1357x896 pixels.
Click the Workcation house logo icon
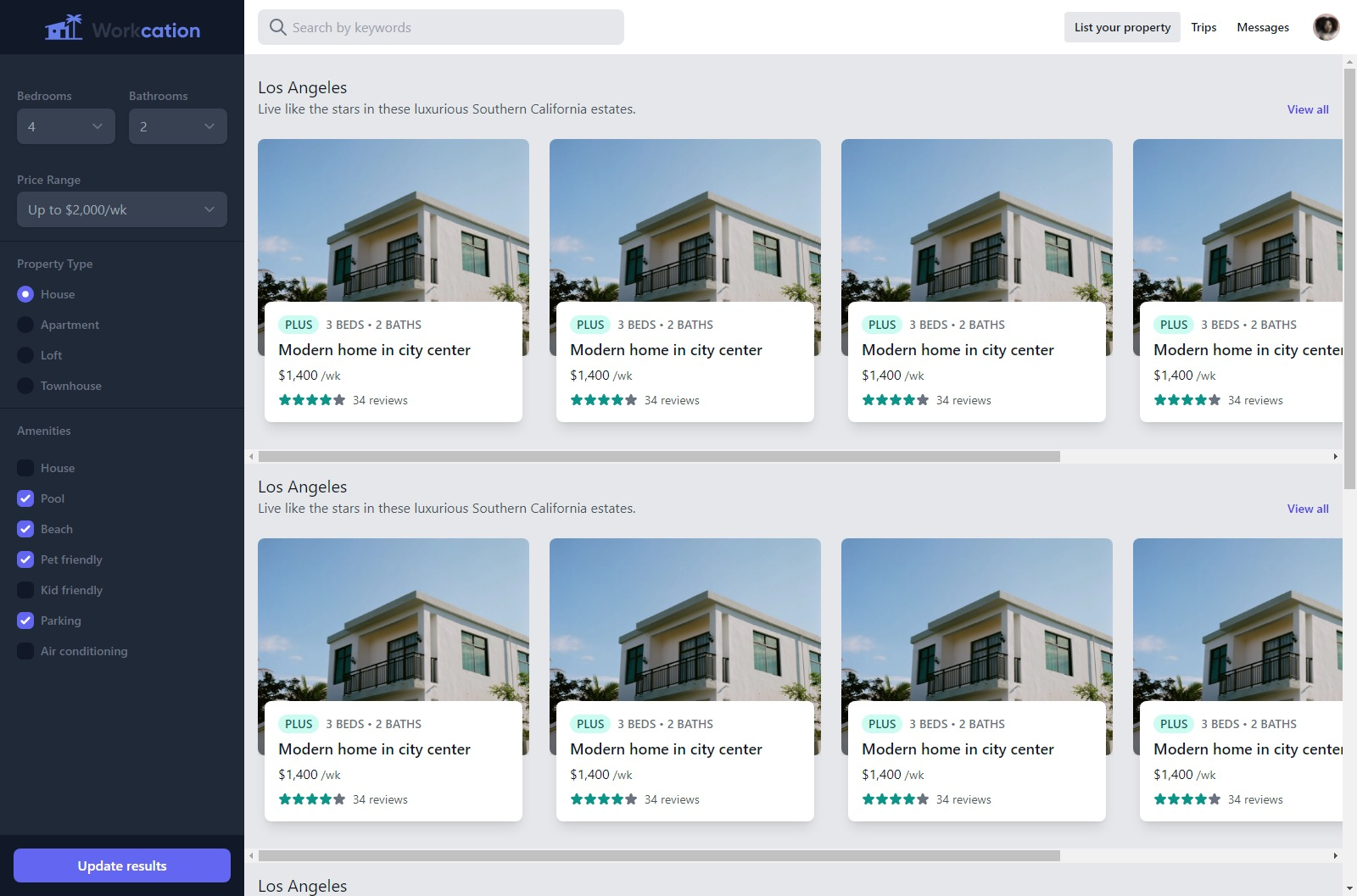pyautogui.click(x=64, y=28)
